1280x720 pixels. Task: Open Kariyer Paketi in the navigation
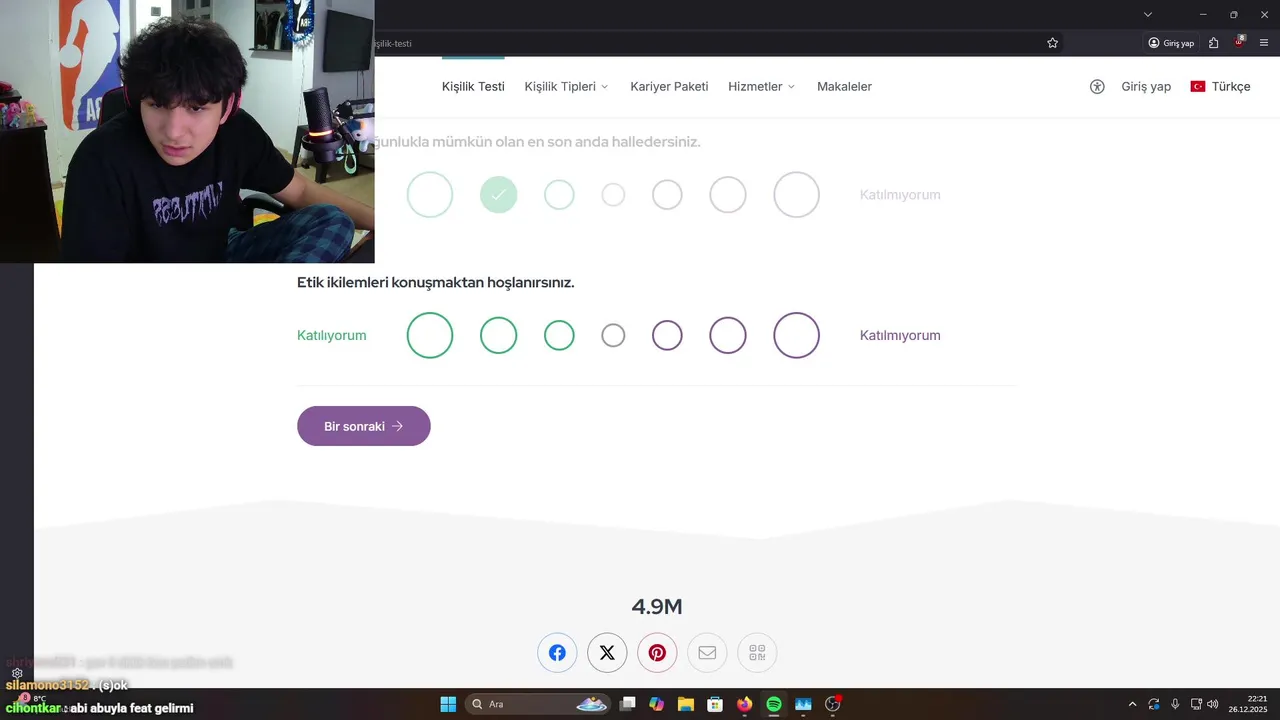pyautogui.click(x=669, y=87)
